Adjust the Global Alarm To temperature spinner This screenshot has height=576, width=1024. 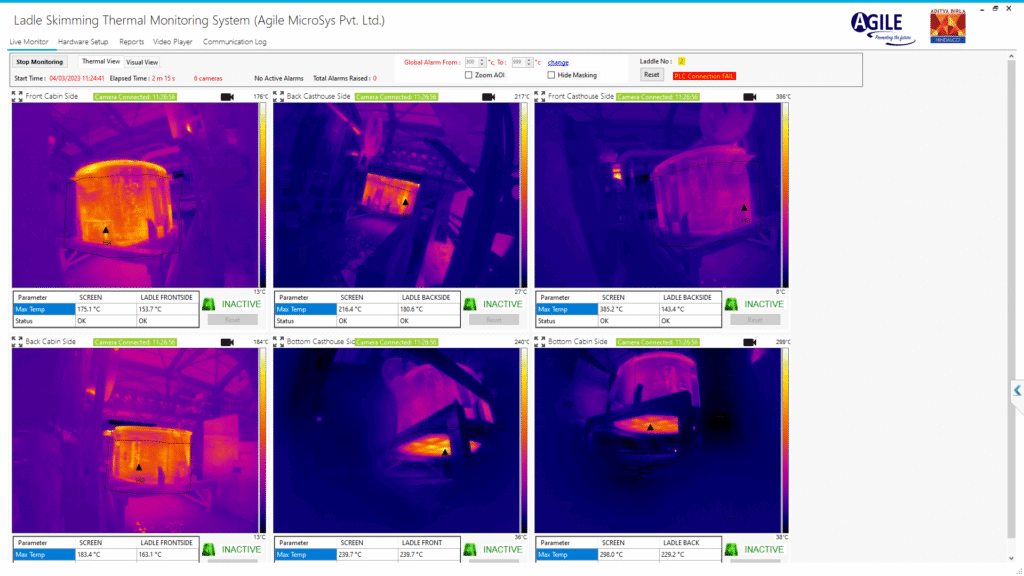[528, 62]
